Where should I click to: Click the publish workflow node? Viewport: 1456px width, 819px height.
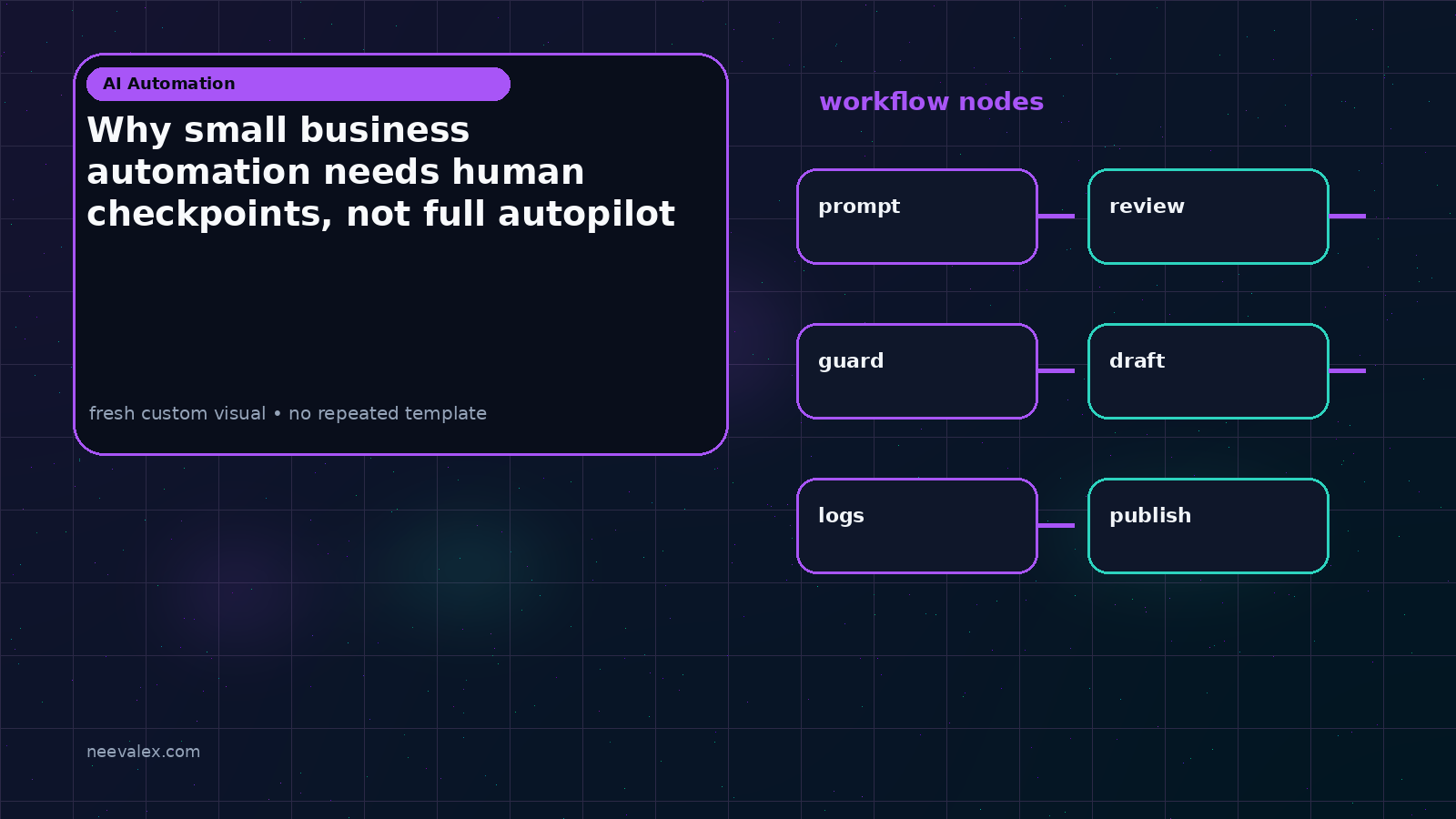[x=1208, y=526]
